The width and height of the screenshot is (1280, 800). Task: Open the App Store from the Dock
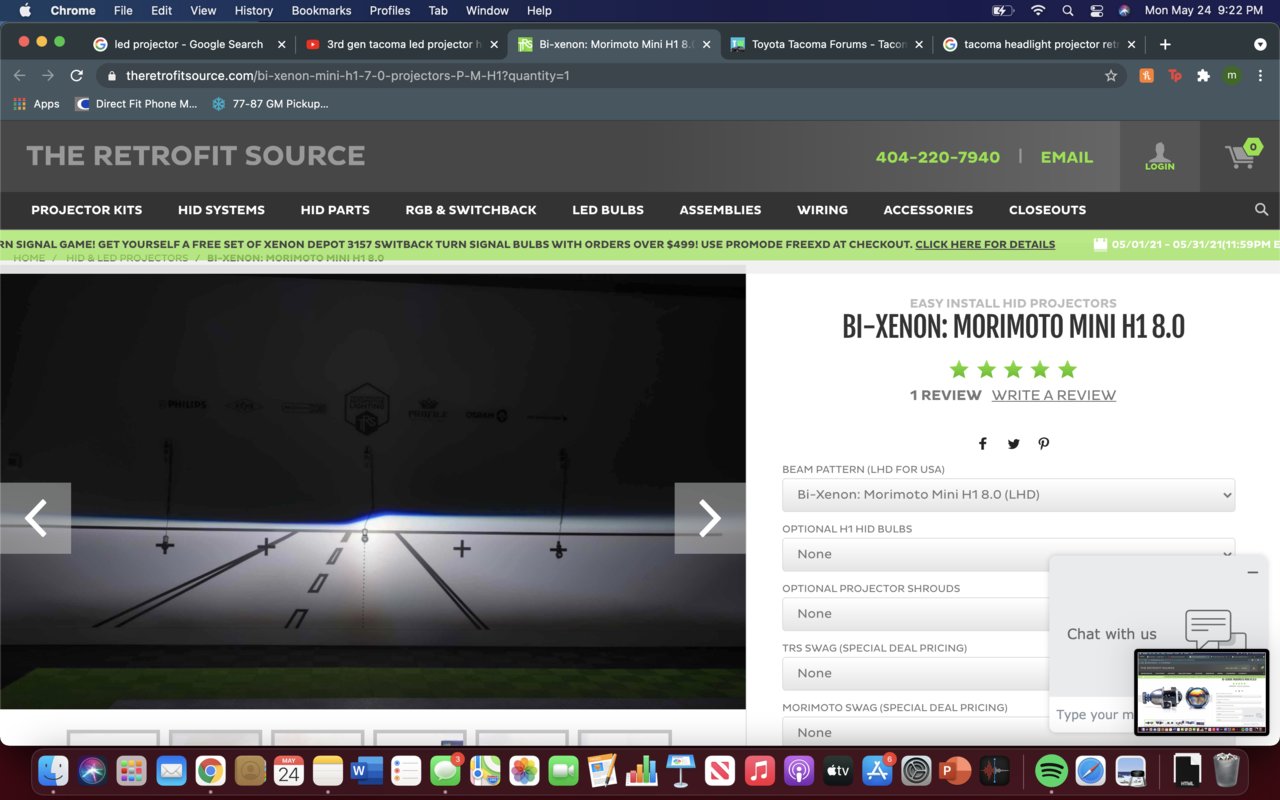coord(877,771)
